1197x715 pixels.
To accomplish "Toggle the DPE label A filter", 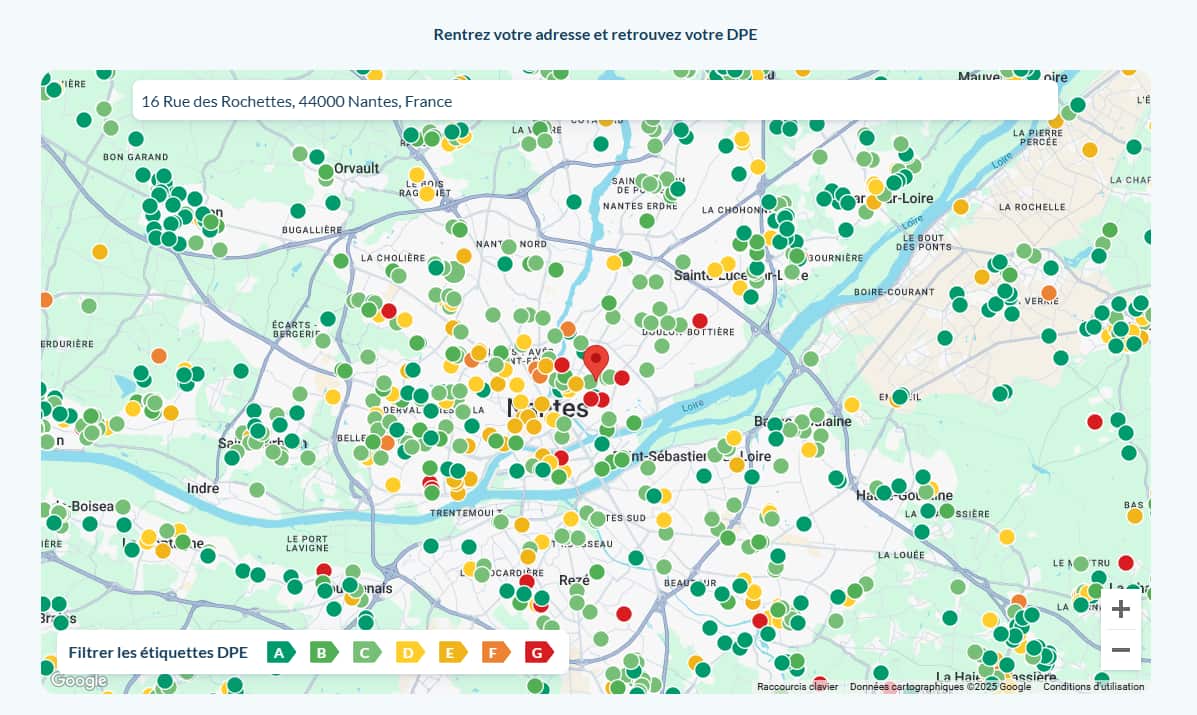I will [x=281, y=652].
